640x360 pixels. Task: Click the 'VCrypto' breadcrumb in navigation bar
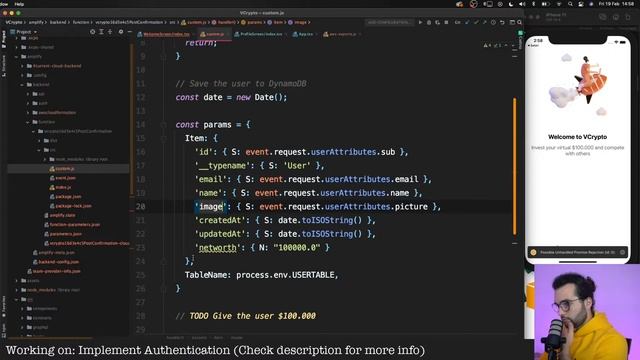tap(14, 22)
